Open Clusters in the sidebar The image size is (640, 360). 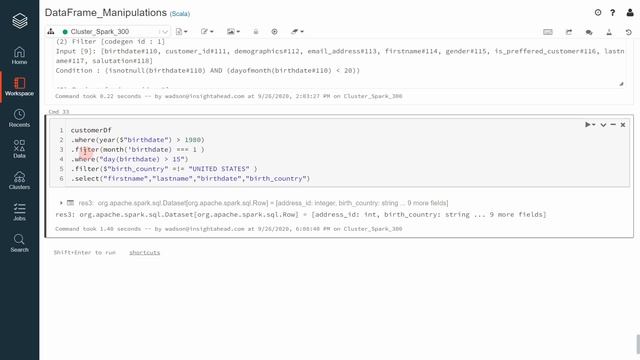(x=19, y=180)
